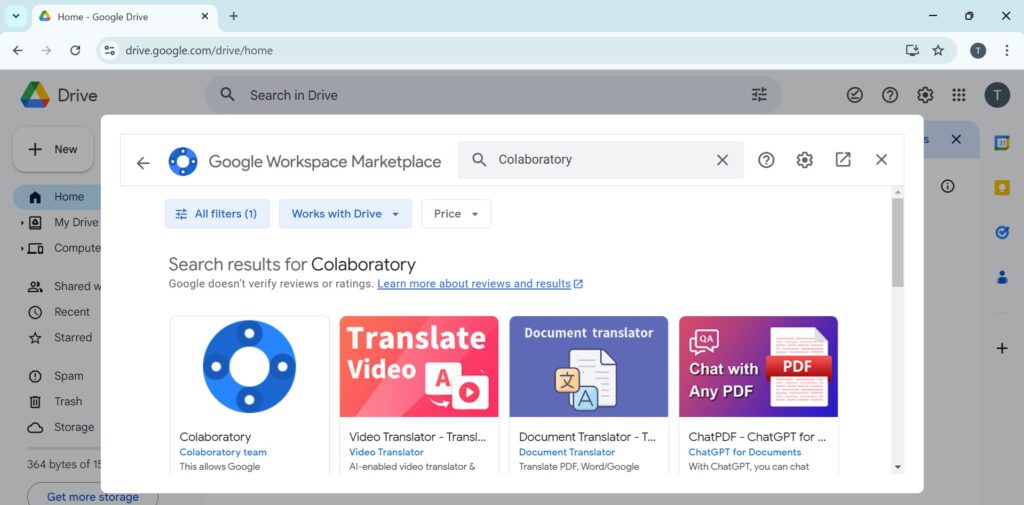Expand the Price filter dropdown
This screenshot has height=505, width=1024.
(x=456, y=214)
